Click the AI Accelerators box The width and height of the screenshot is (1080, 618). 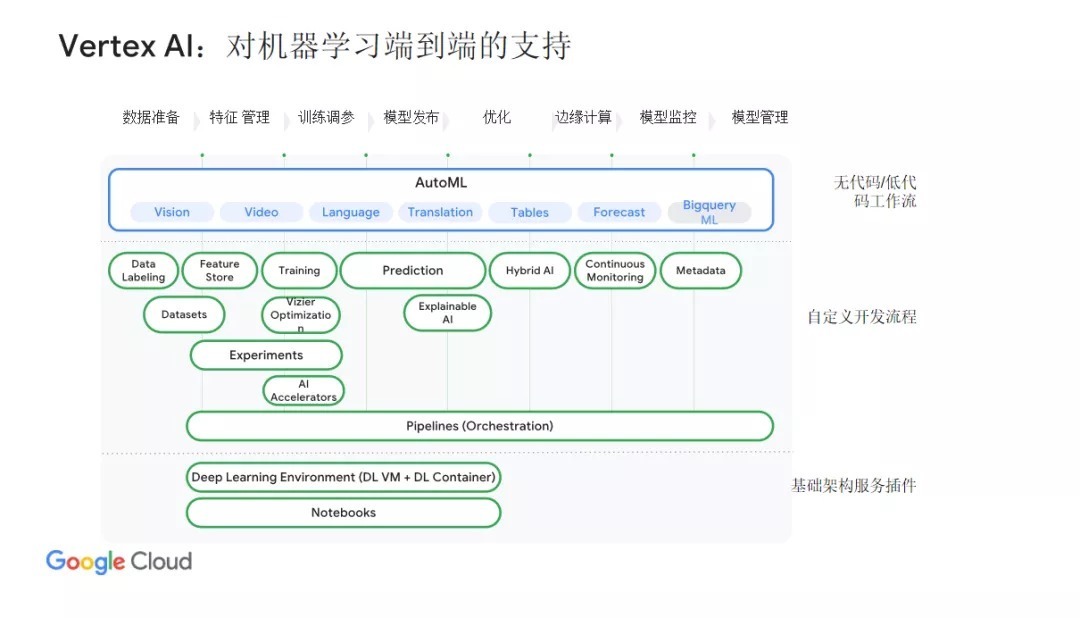tap(303, 391)
